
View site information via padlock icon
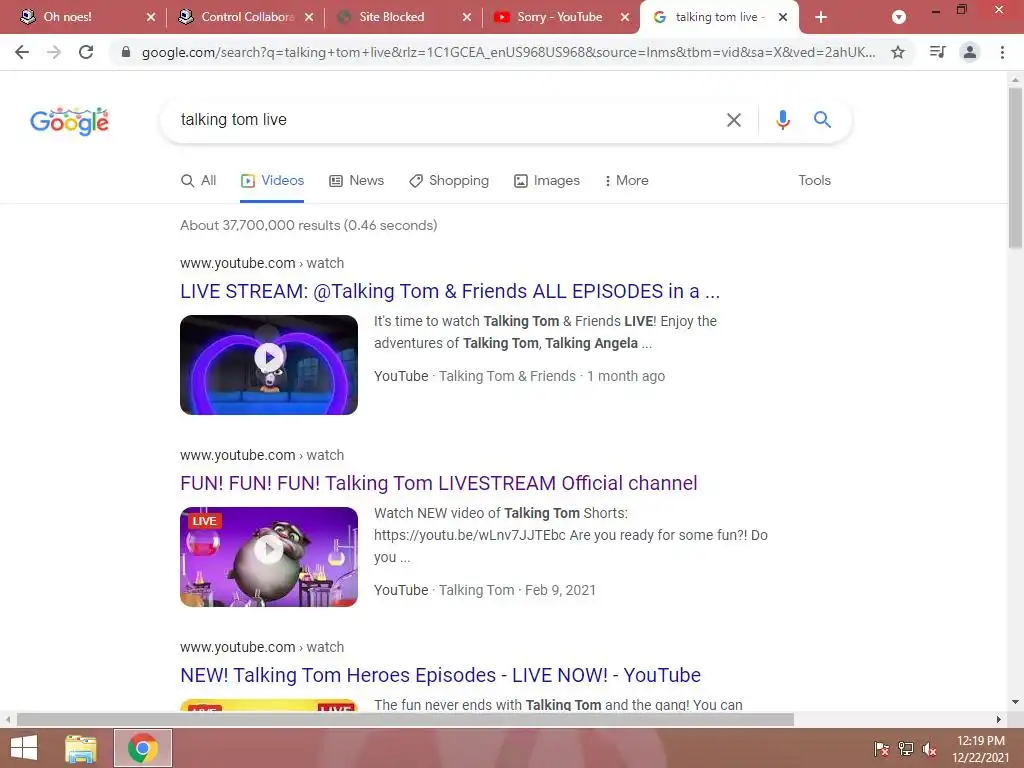[x=126, y=52]
